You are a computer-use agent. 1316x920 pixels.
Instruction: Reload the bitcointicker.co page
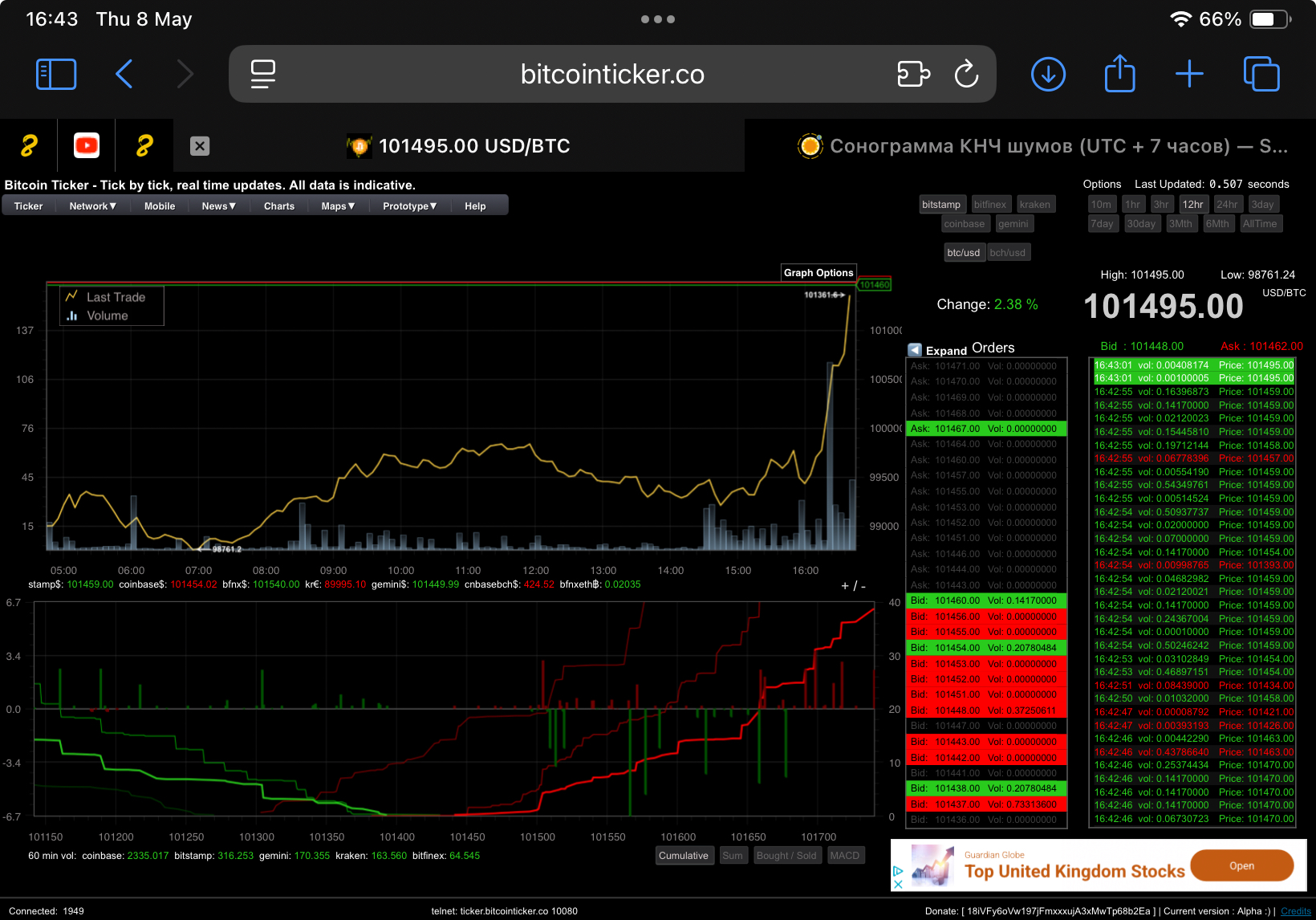point(966,74)
